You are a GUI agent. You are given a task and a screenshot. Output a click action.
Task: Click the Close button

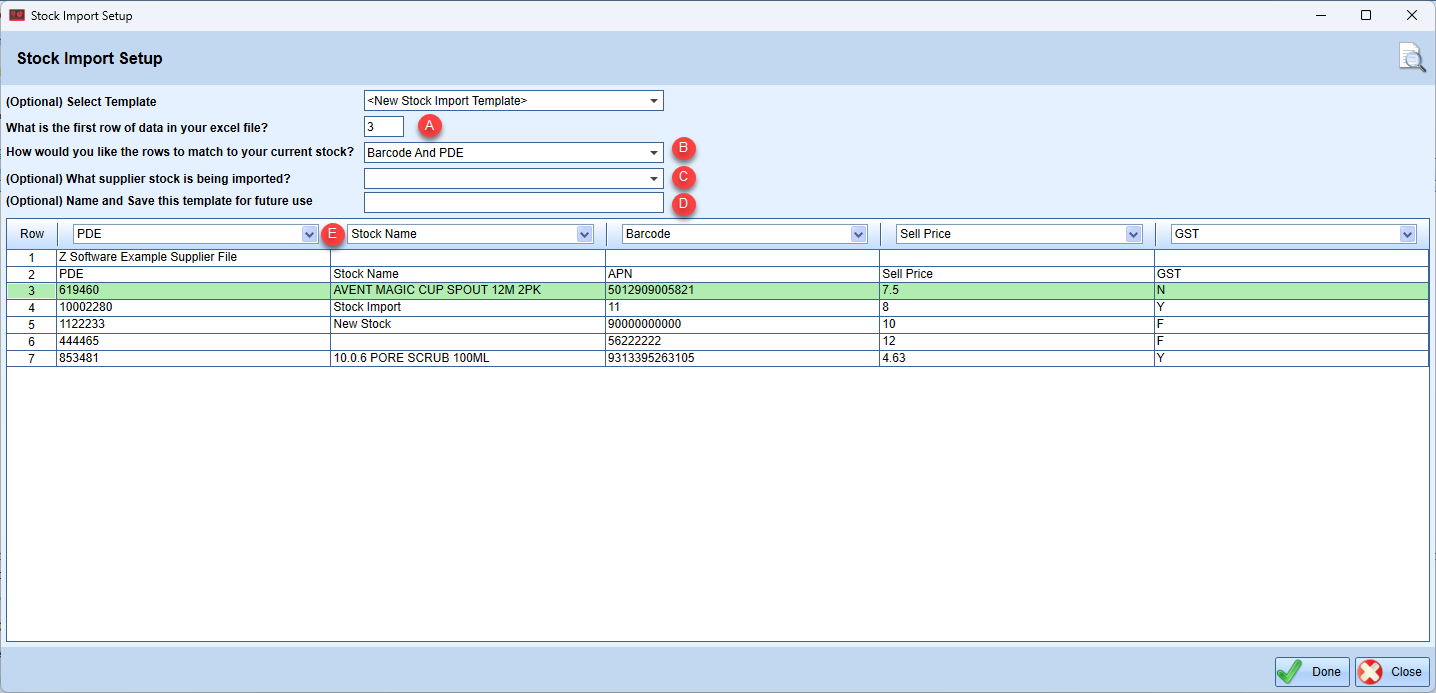pos(1392,672)
